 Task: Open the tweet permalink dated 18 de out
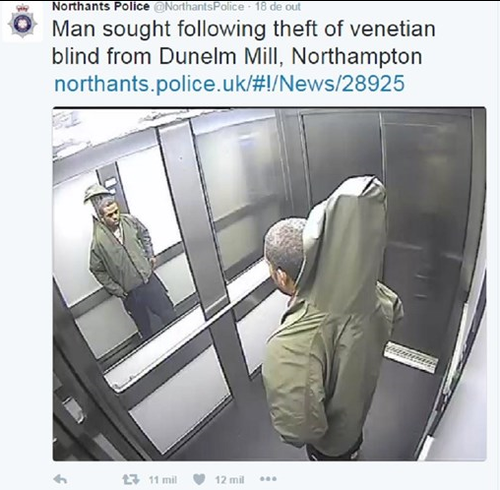(x=278, y=7)
